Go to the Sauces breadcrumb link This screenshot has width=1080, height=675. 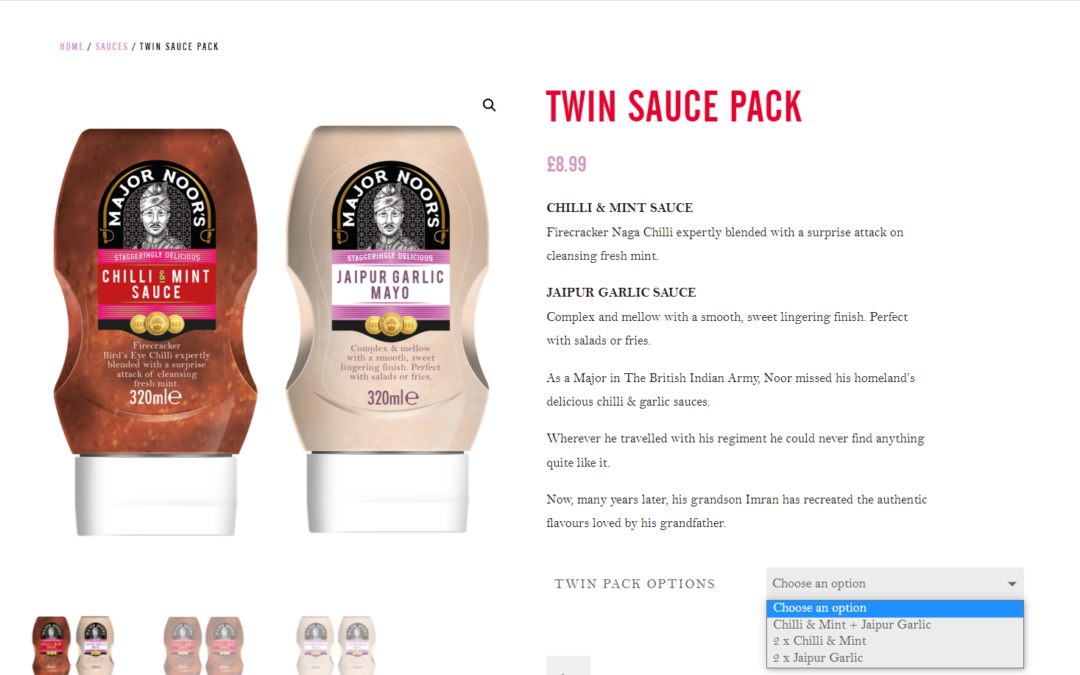(x=112, y=47)
